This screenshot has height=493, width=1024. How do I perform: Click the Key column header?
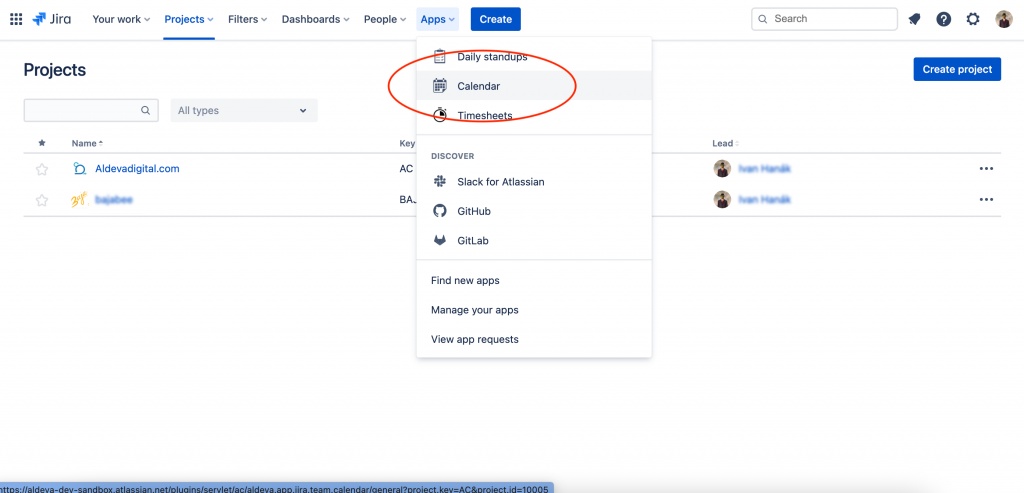click(406, 143)
